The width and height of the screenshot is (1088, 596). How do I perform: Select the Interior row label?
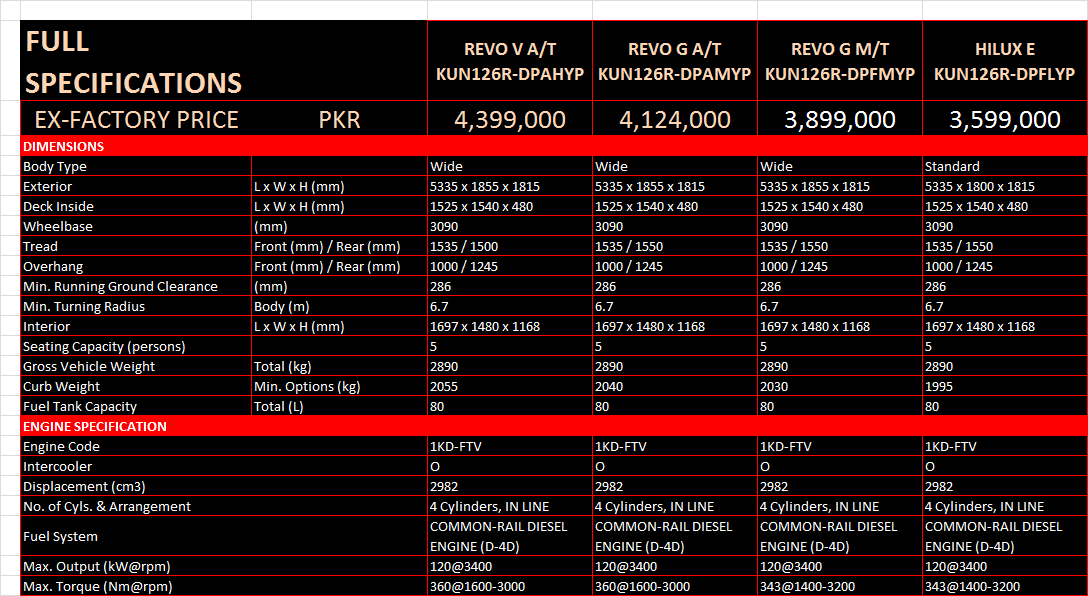136,326
